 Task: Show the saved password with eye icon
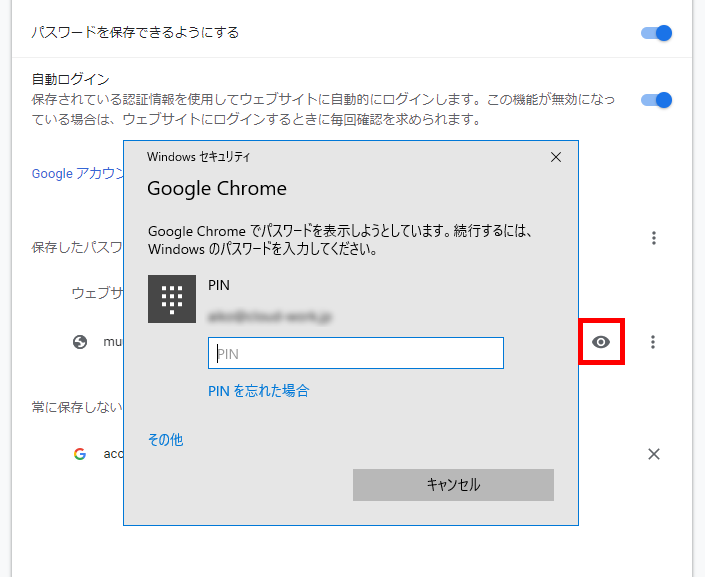pyautogui.click(x=600, y=342)
